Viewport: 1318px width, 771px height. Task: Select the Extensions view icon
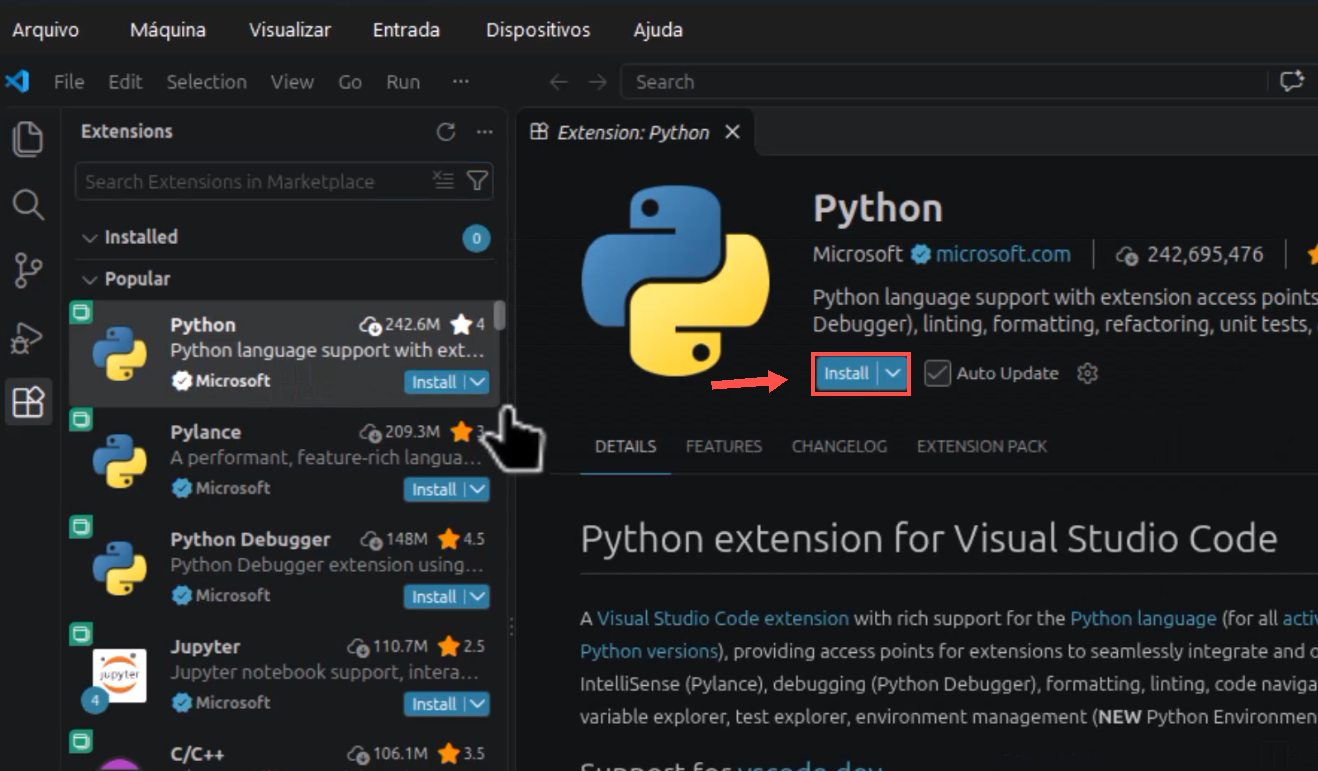pos(28,402)
